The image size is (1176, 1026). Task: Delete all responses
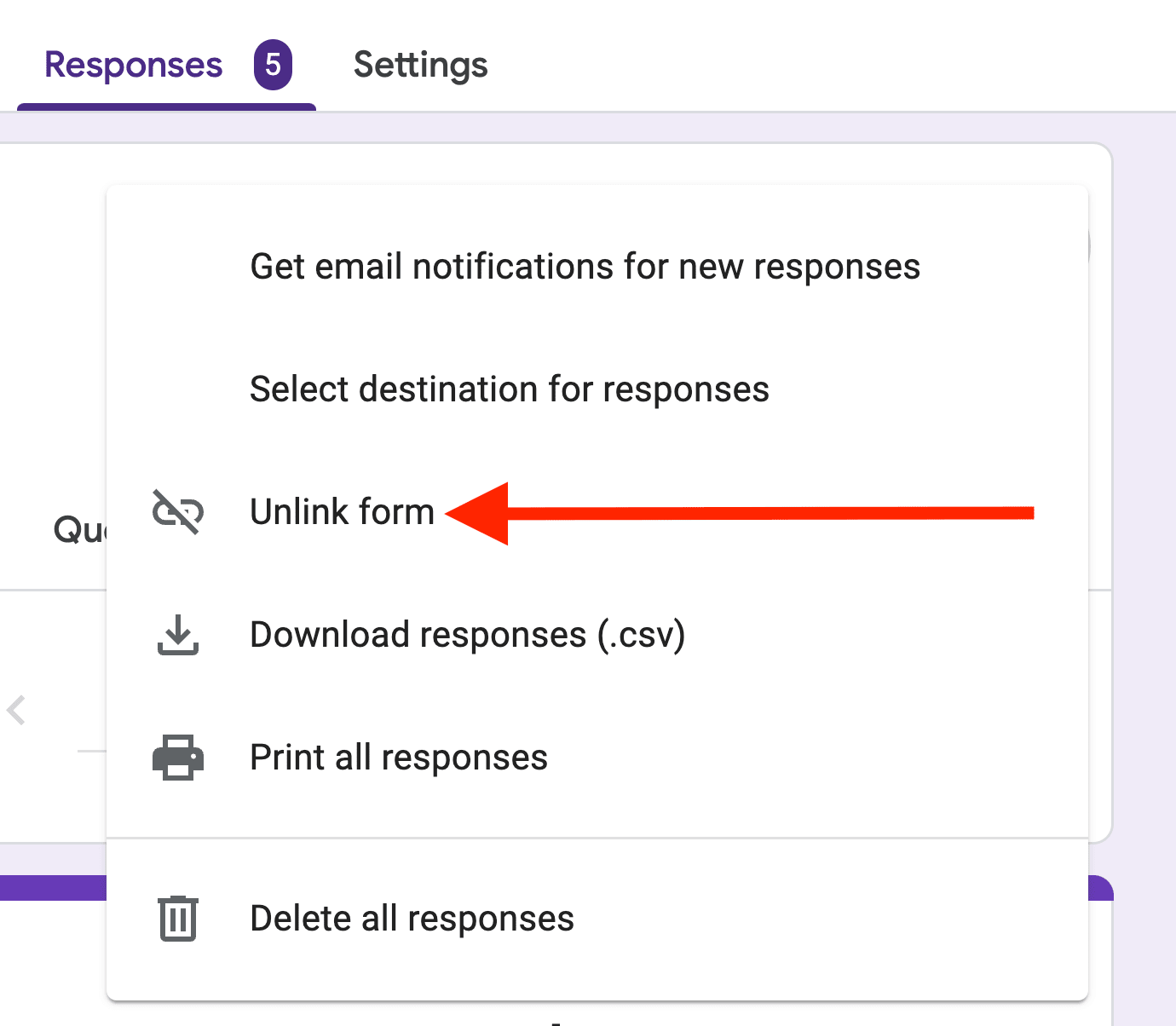click(x=412, y=919)
